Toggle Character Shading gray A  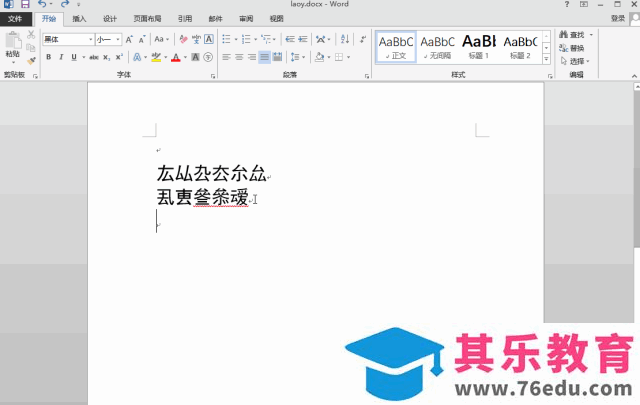coord(196,57)
